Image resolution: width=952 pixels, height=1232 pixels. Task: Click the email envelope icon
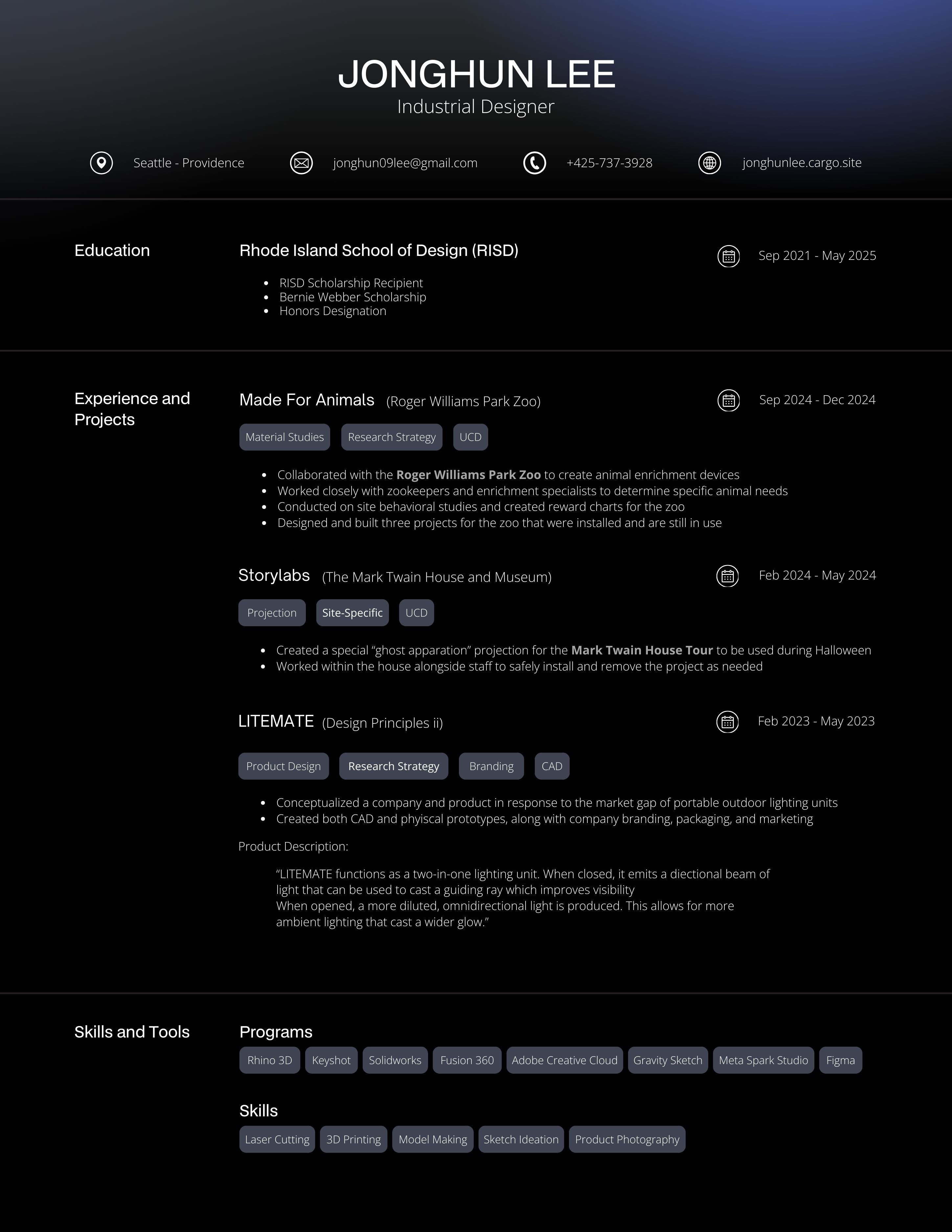(301, 163)
